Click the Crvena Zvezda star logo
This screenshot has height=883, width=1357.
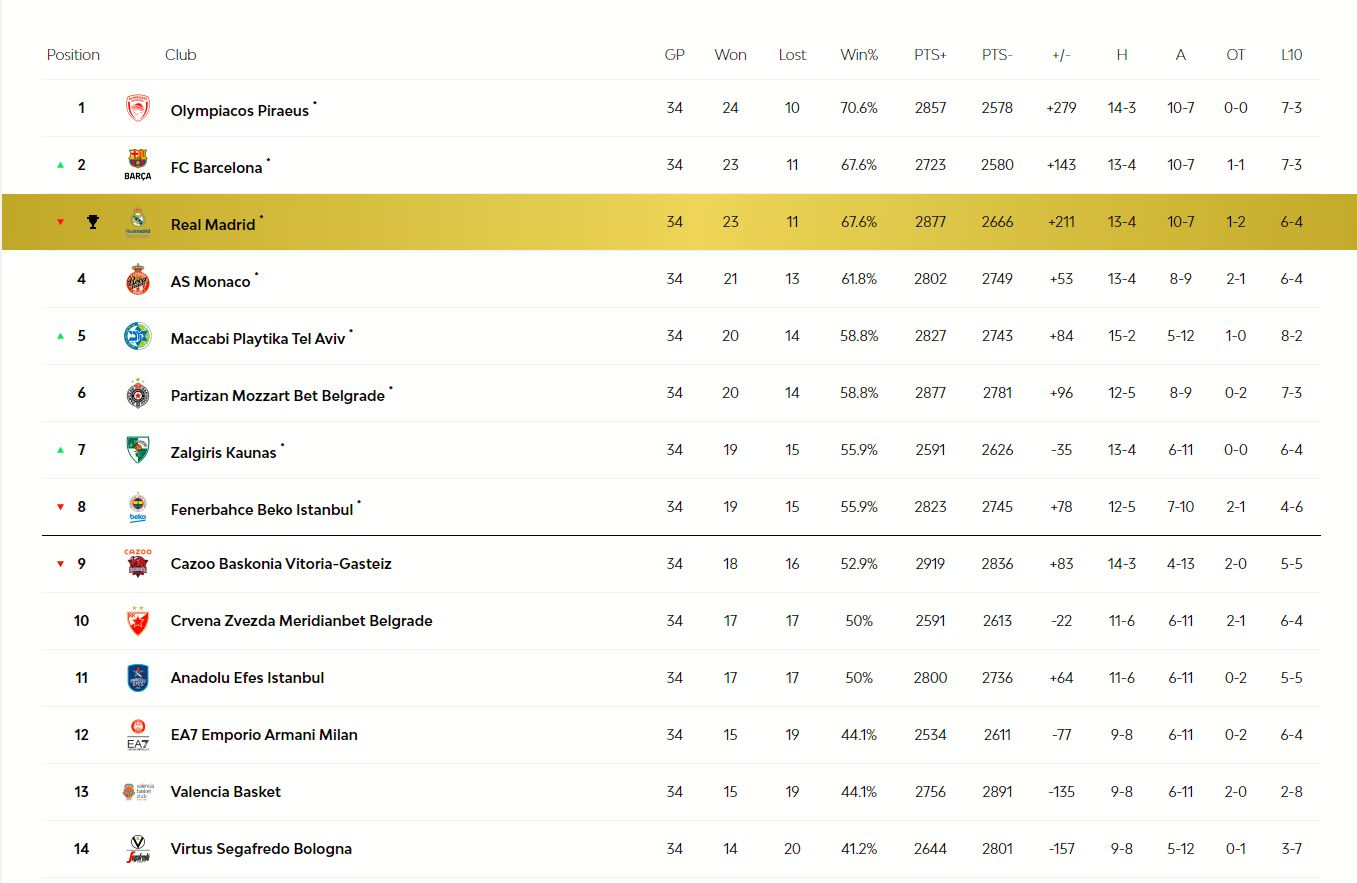138,621
